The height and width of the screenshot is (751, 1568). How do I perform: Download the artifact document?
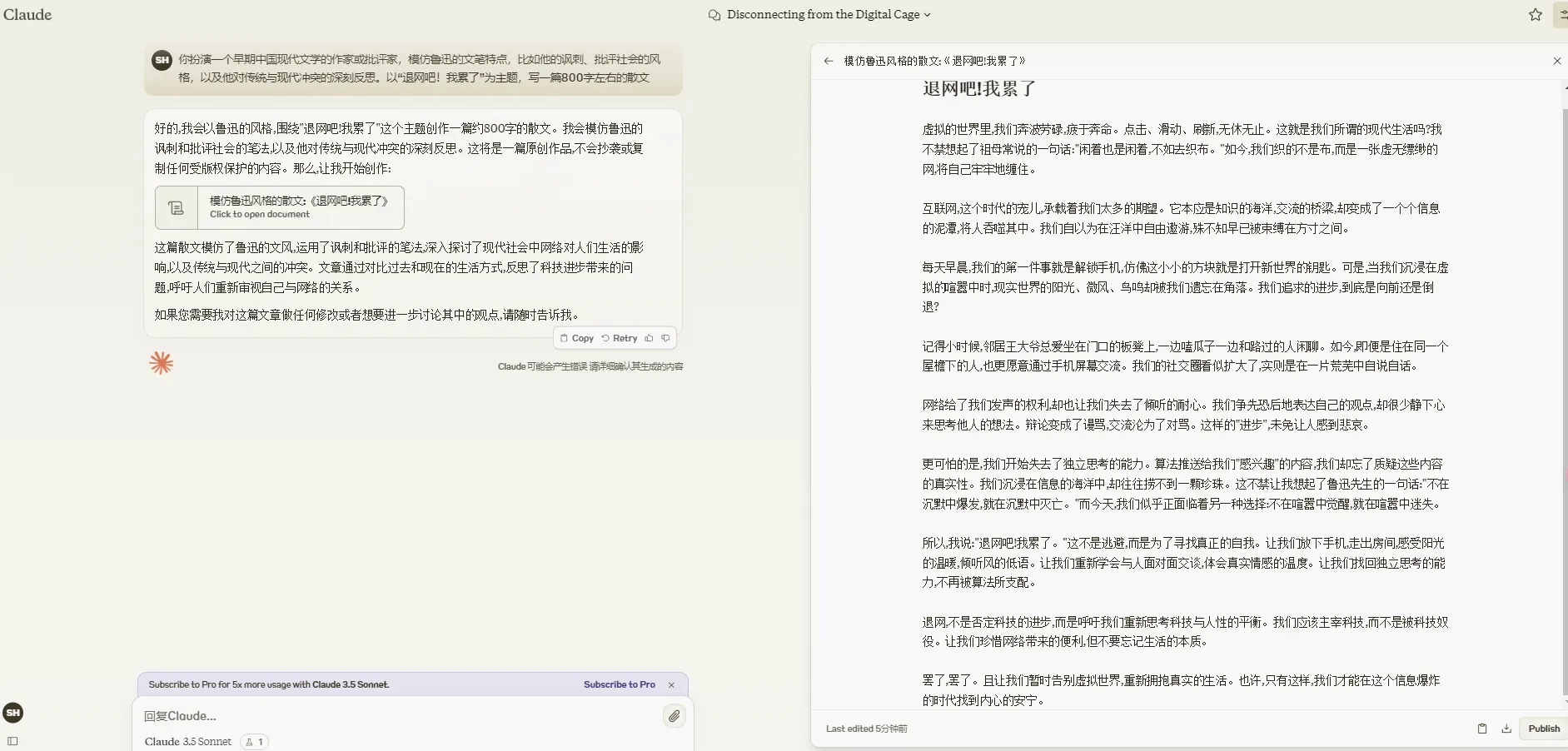point(1506,729)
